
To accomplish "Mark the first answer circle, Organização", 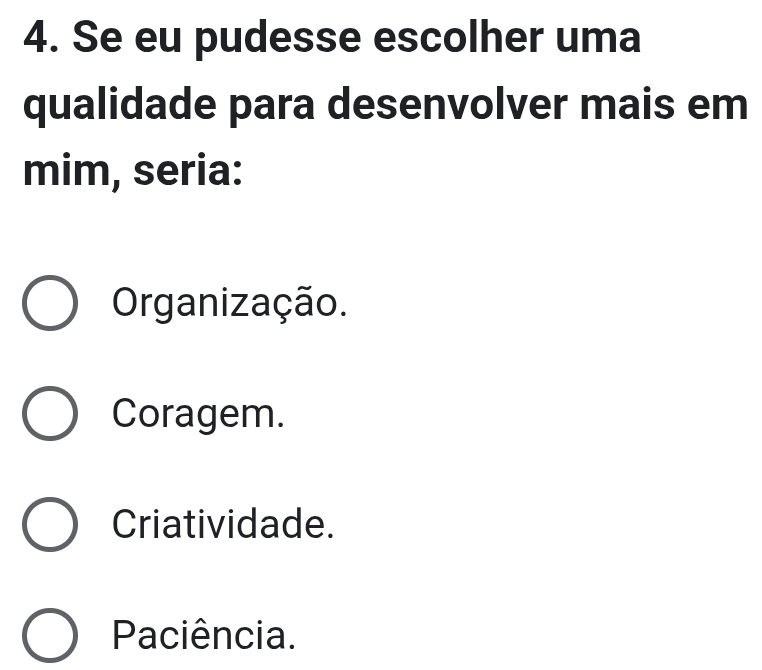I will point(48,304).
